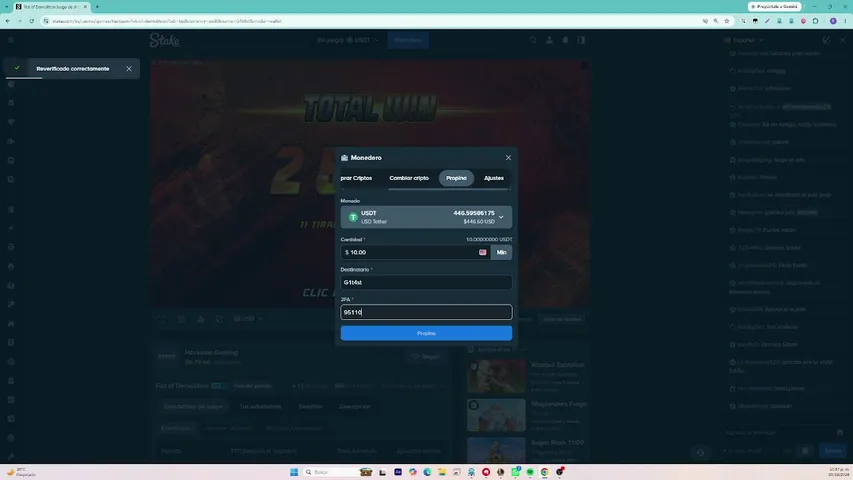853x480 pixels.
Task: Open the Chrome extensions puzzle icon
Action: click(x=815, y=21)
